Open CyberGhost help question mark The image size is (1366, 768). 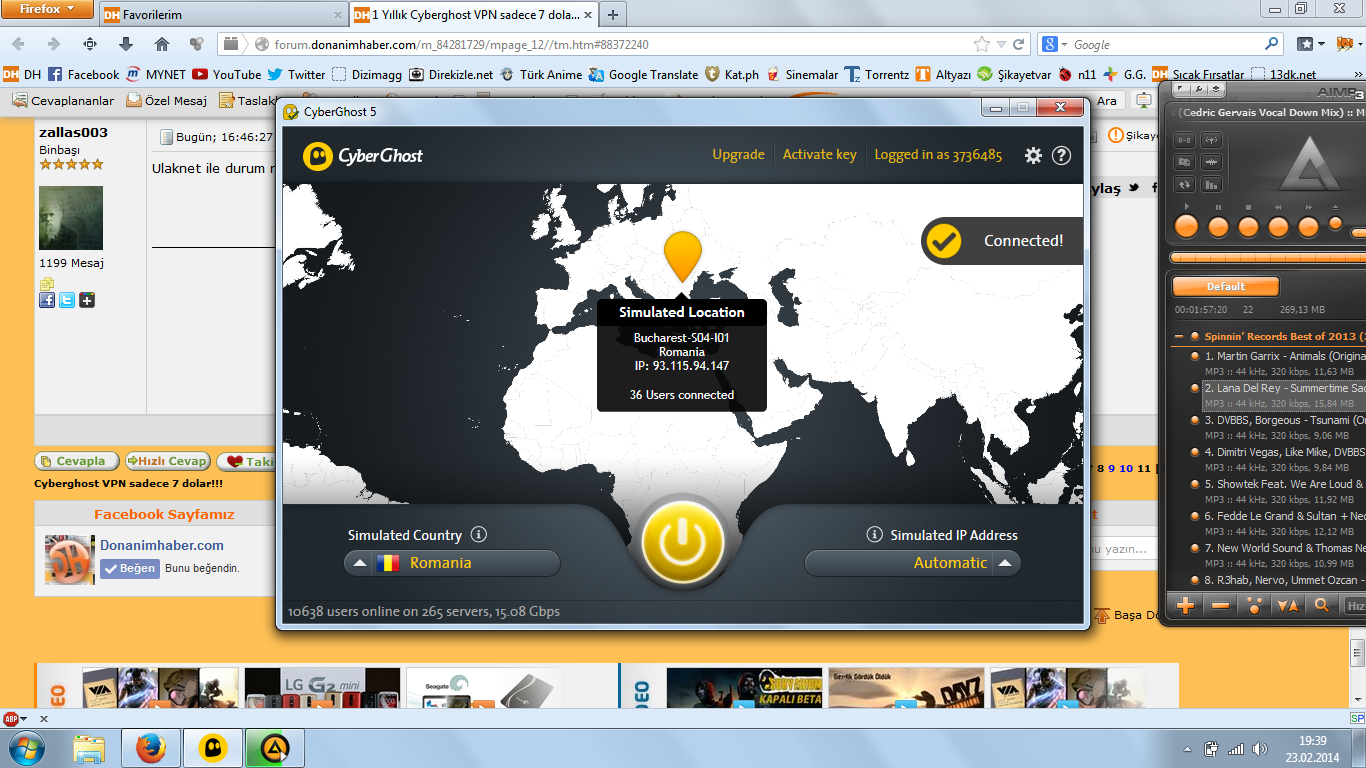point(1062,155)
